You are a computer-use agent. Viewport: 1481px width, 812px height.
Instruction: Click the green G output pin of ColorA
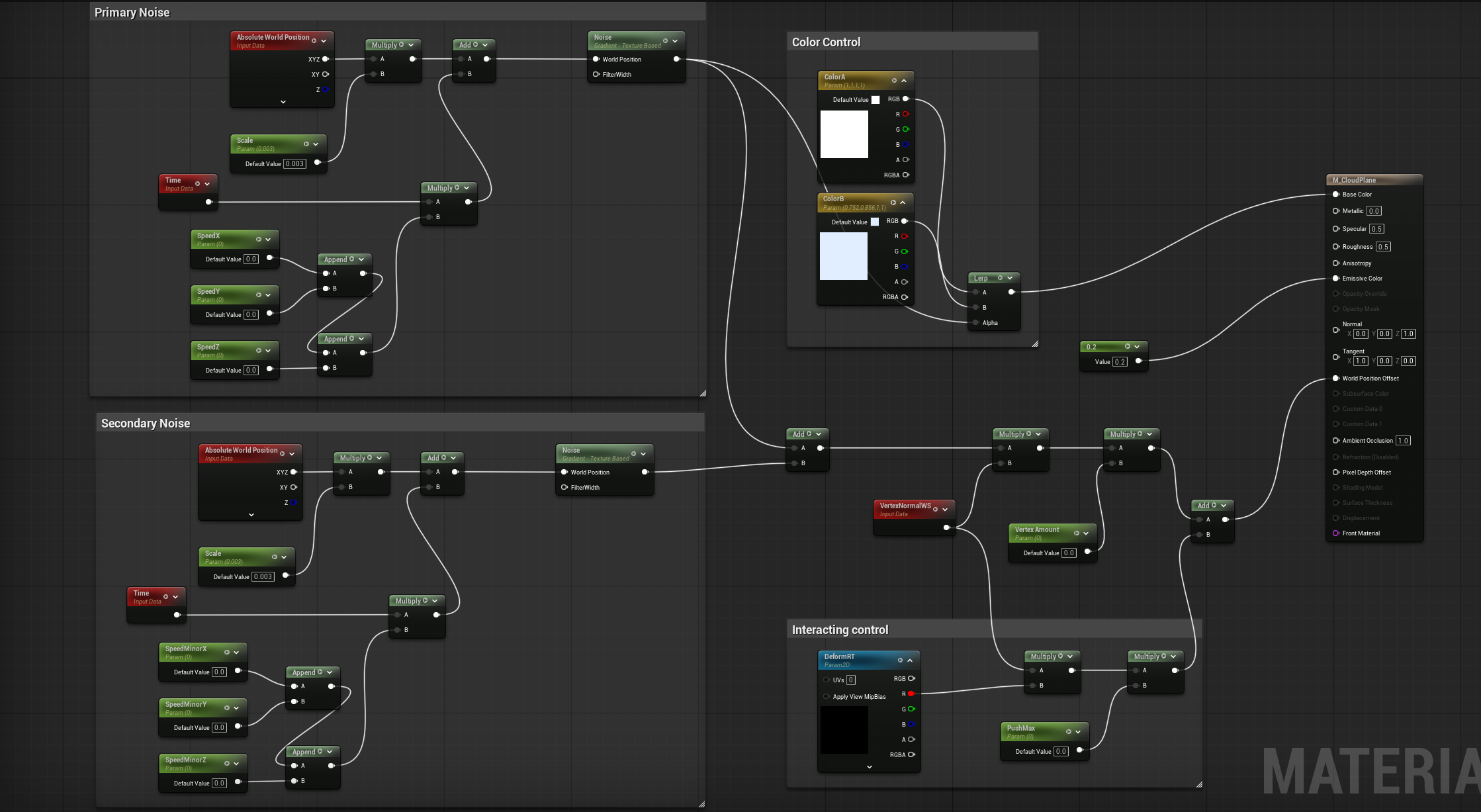906,129
